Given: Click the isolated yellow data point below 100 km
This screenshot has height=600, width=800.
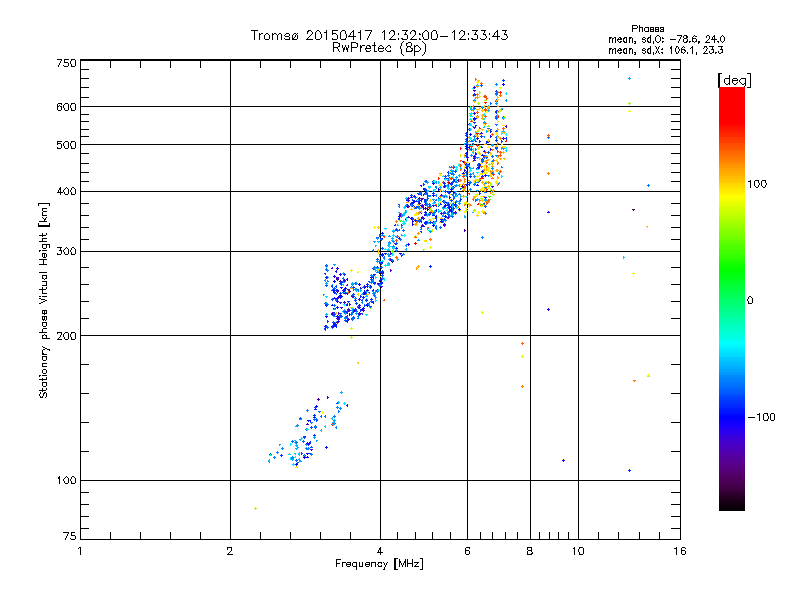Looking at the screenshot, I should 256,509.
